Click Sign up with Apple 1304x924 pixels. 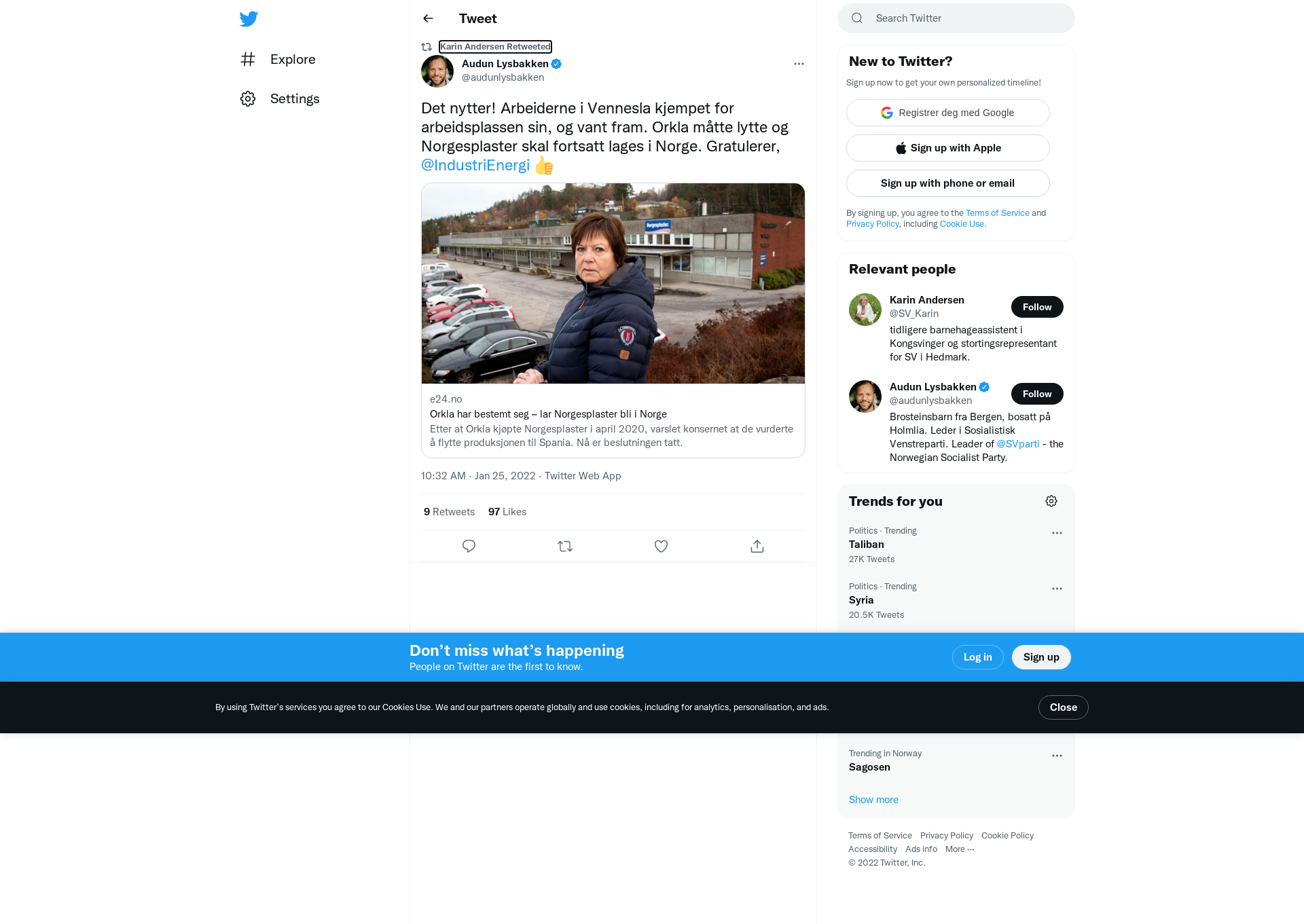(948, 148)
